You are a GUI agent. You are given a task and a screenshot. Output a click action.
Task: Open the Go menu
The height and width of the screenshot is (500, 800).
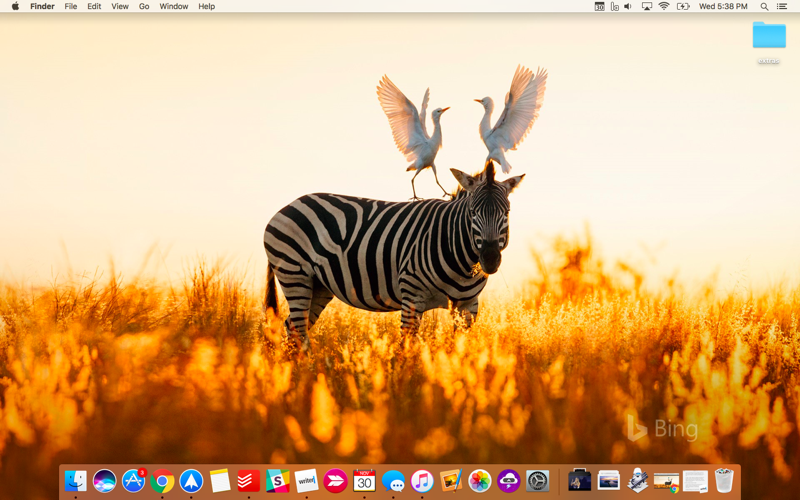(144, 6)
